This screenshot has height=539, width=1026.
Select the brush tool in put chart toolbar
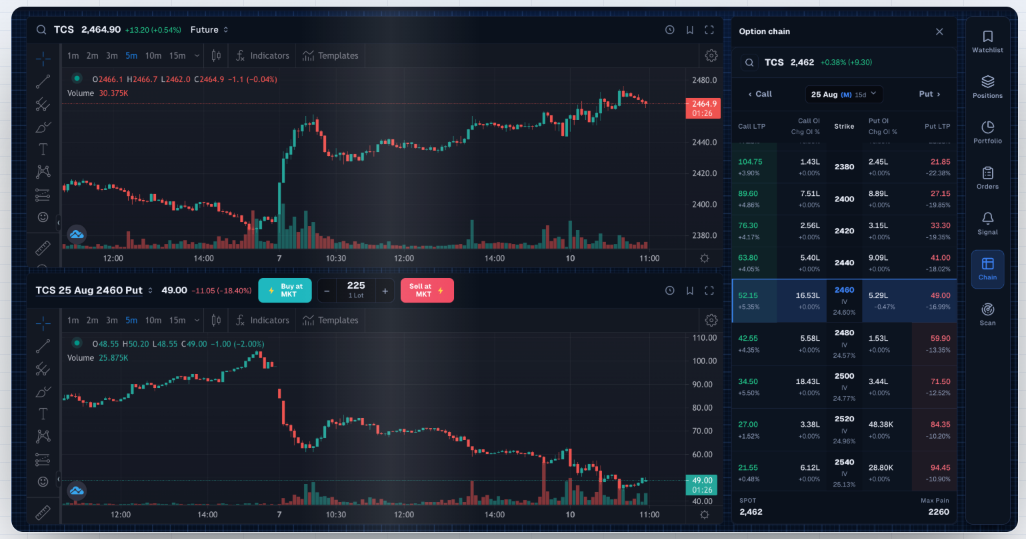click(43, 391)
